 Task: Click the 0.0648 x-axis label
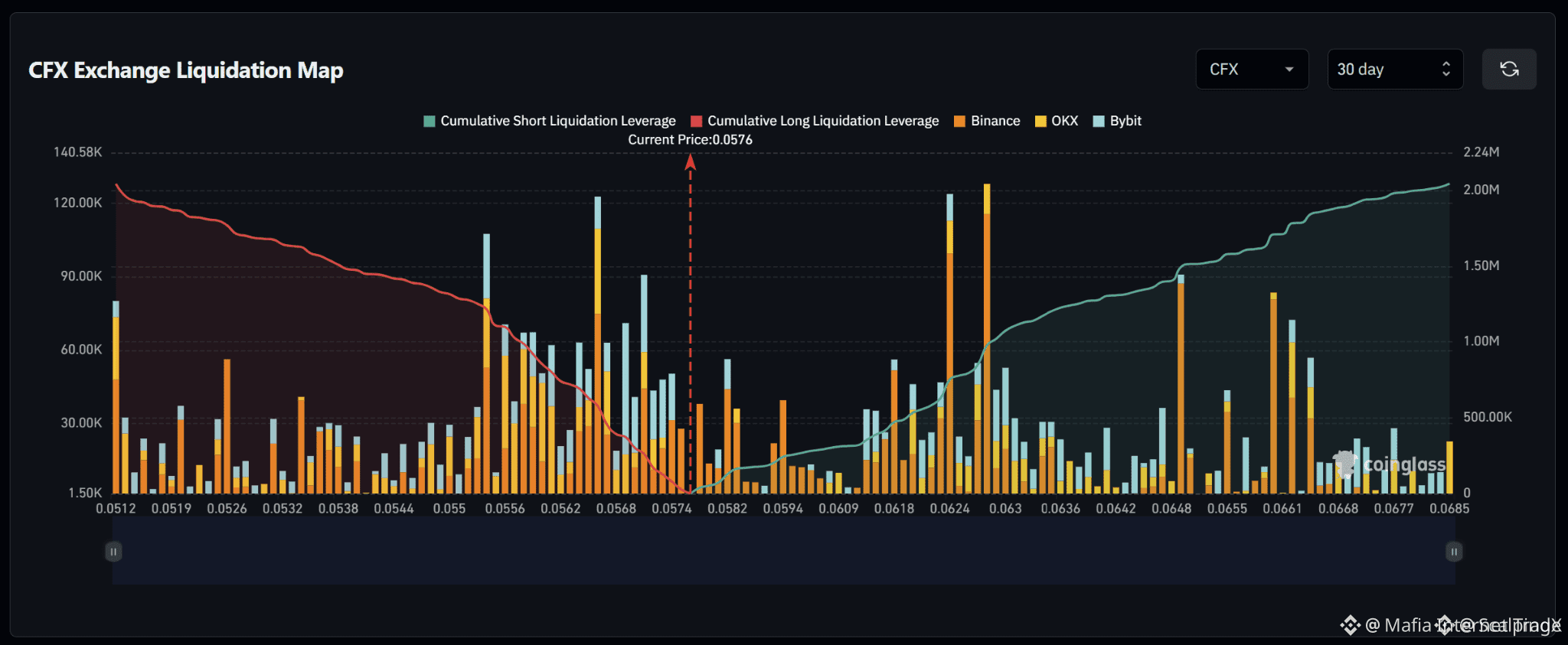(x=1171, y=509)
